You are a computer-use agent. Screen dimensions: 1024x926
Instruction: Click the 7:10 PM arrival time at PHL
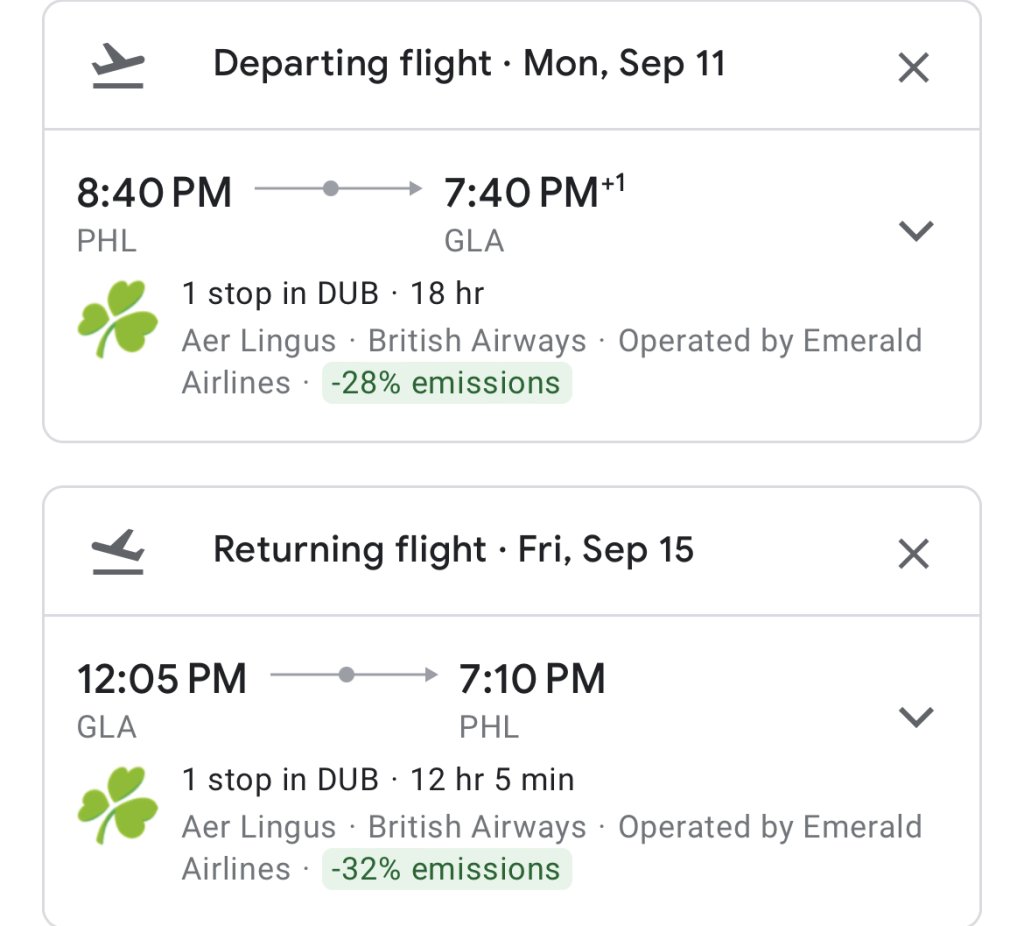(x=532, y=679)
